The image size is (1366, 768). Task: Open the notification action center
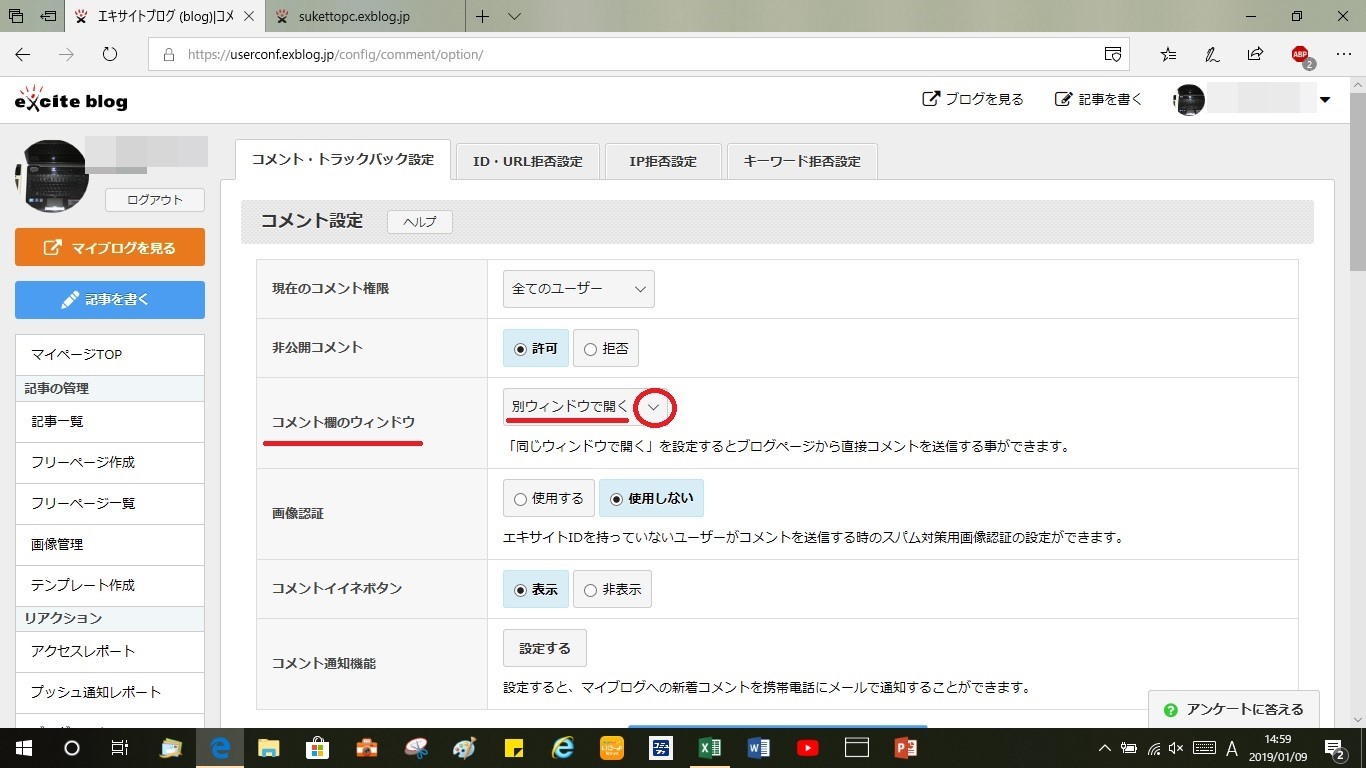[1336, 748]
